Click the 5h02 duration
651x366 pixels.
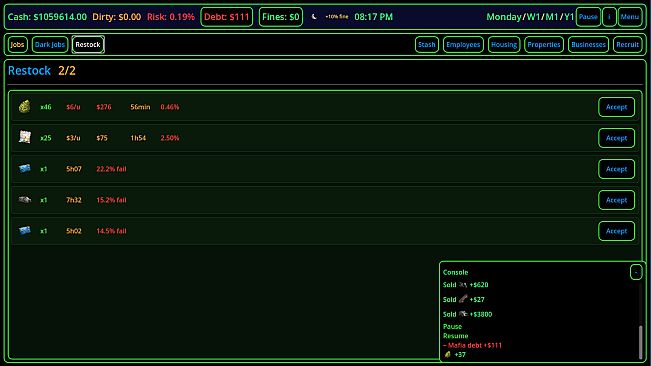point(74,231)
